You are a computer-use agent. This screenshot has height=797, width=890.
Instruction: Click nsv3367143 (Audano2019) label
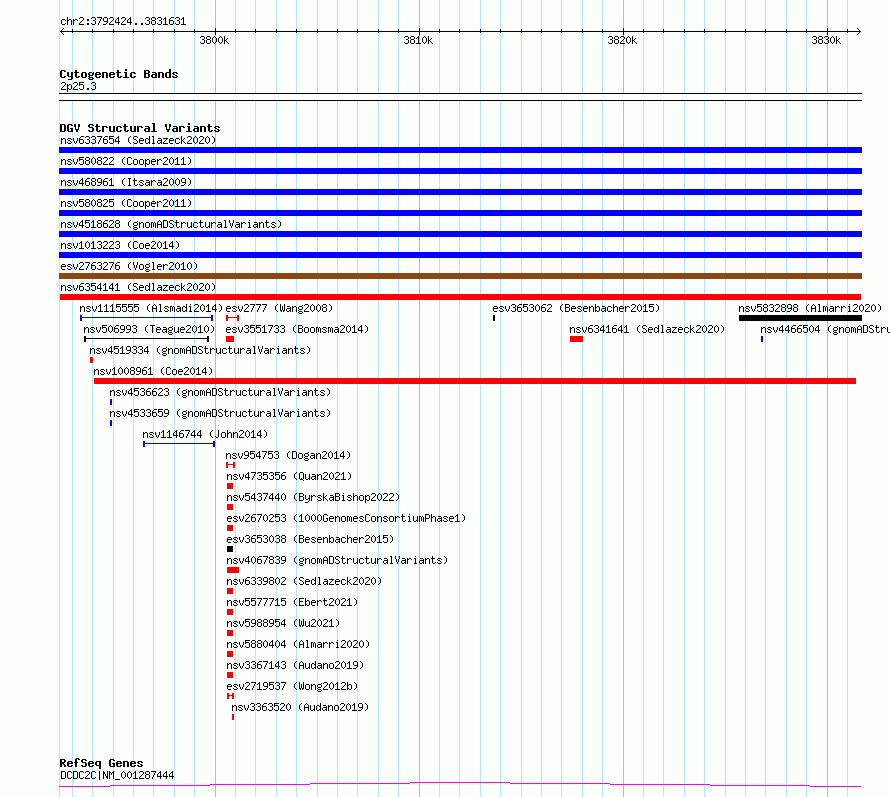(295, 665)
